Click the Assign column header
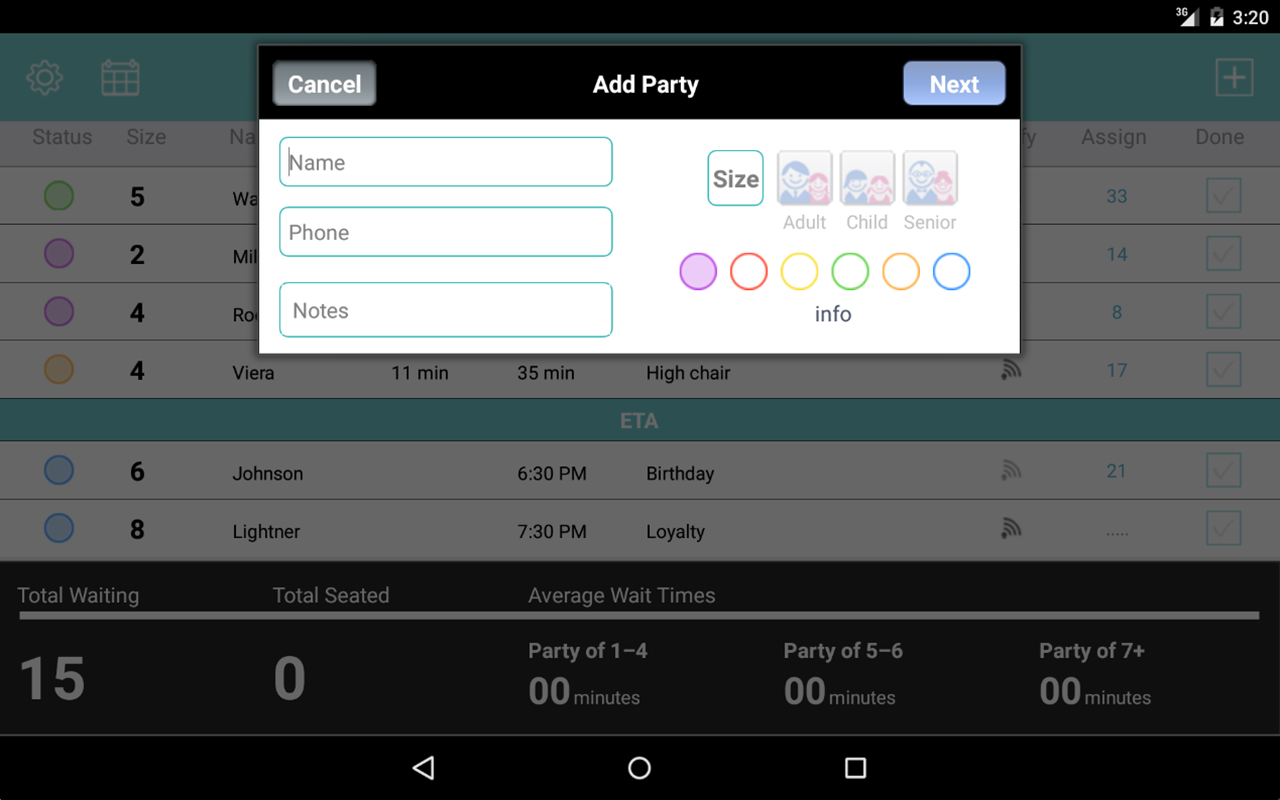Image resolution: width=1280 pixels, height=800 pixels. click(x=1113, y=137)
